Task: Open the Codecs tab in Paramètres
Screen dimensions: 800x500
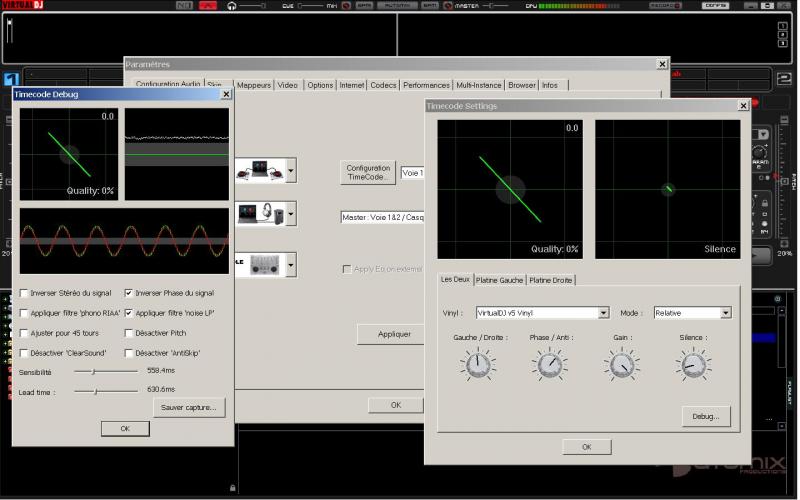Action: click(383, 86)
